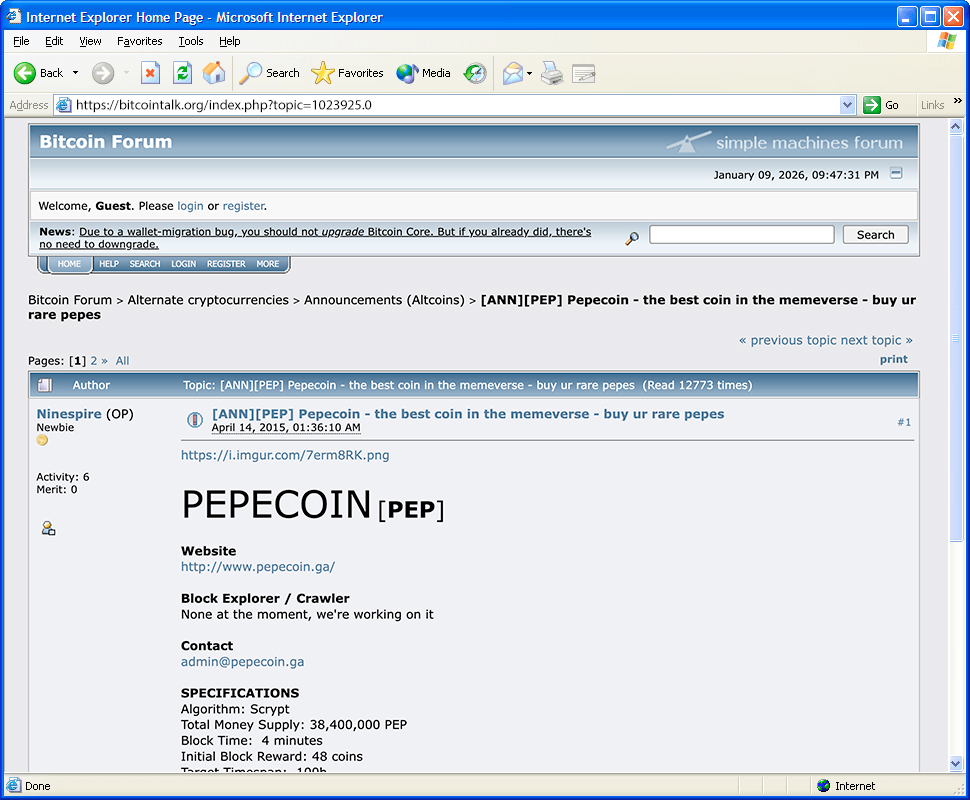Click the Home icon to go to homepage
The width and height of the screenshot is (970, 800).
click(213, 72)
